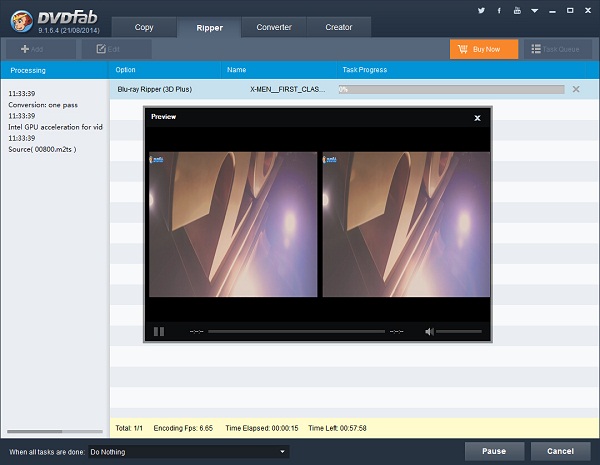
Task: Select the 'X-MEN__FIRST_CLAS...' task name
Action: (287, 89)
